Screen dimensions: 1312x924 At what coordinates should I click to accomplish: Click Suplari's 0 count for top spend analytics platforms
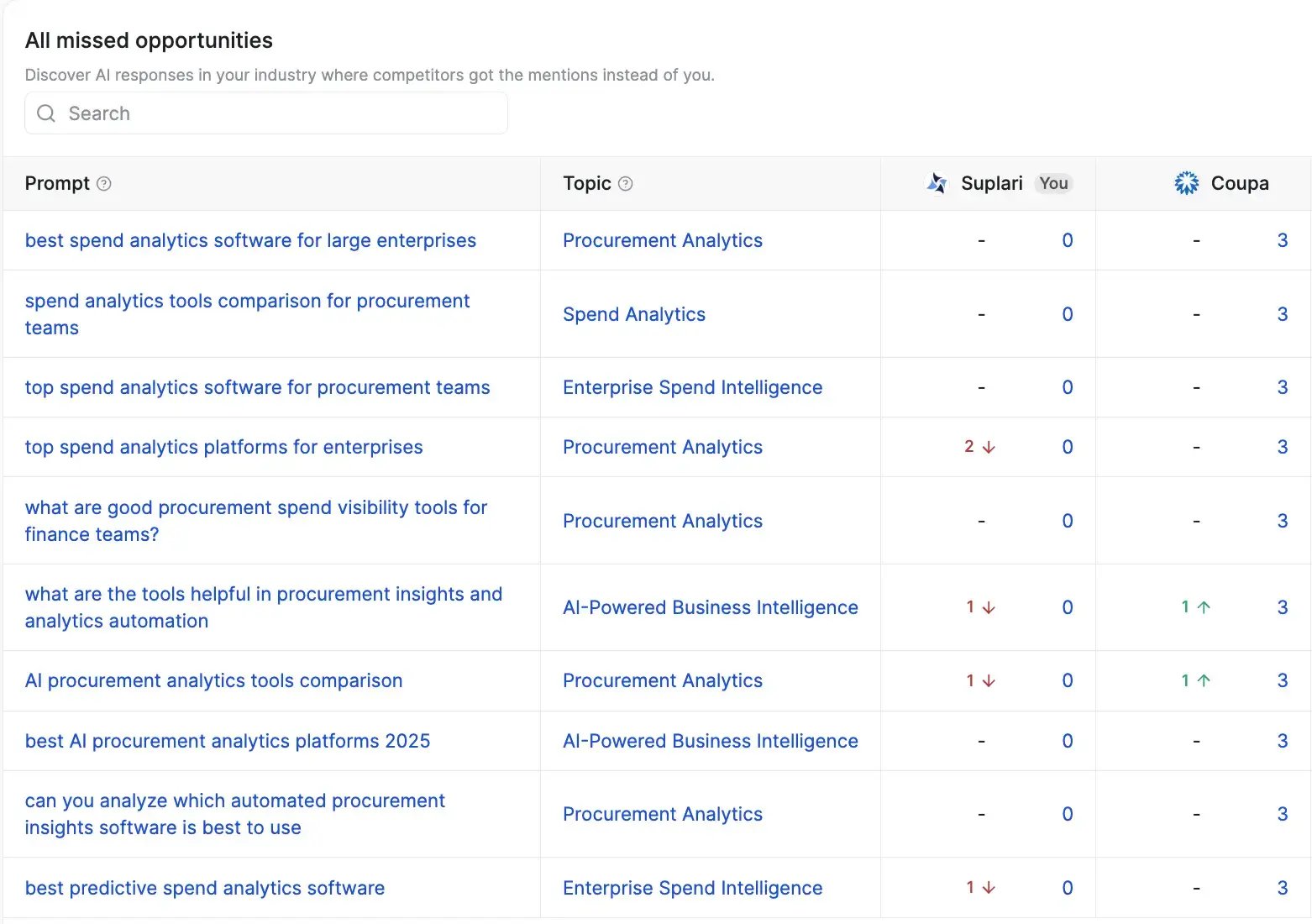(1068, 447)
